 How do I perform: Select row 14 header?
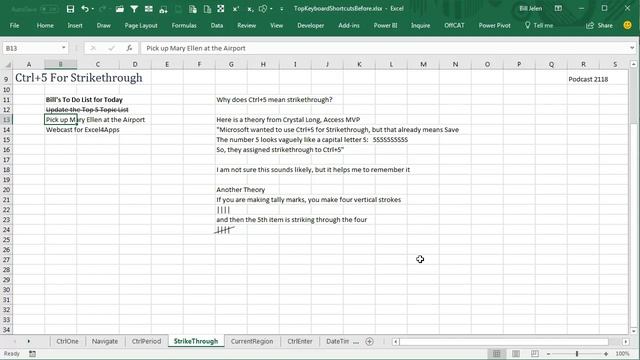coord(6,130)
